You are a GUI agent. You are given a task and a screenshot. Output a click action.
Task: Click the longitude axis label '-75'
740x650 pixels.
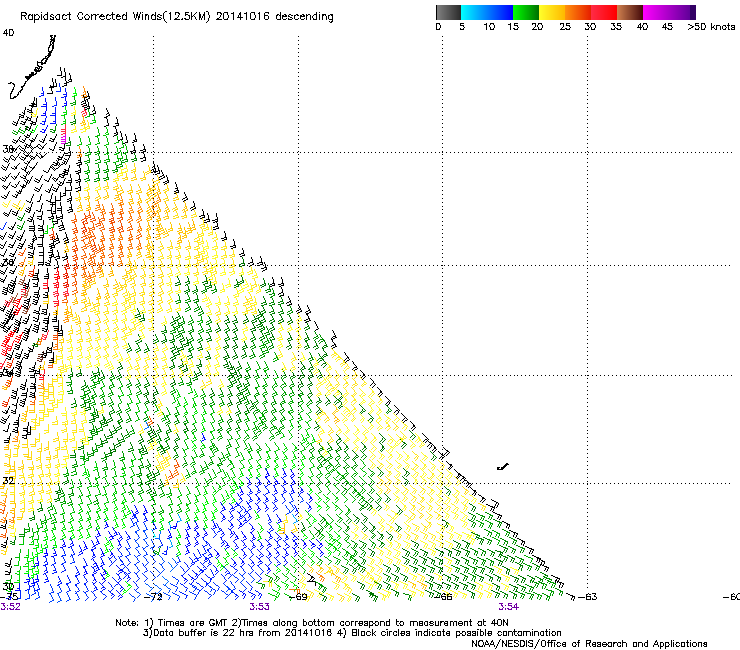coord(9,597)
